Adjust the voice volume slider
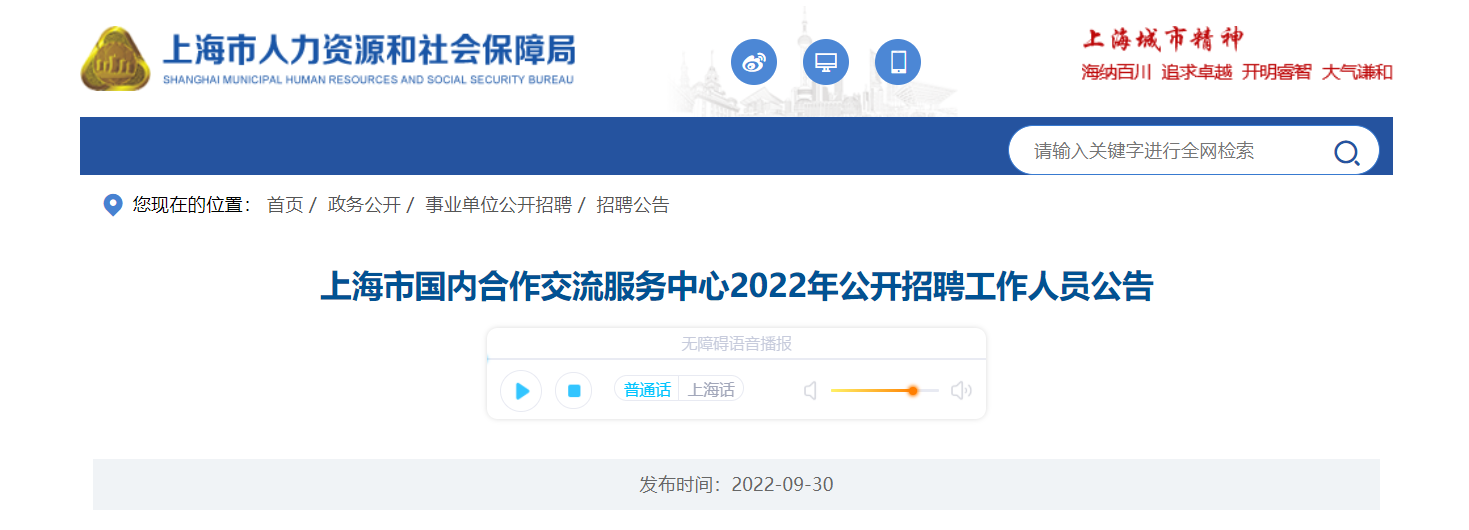This screenshot has height=530, width=1469. coord(884,391)
